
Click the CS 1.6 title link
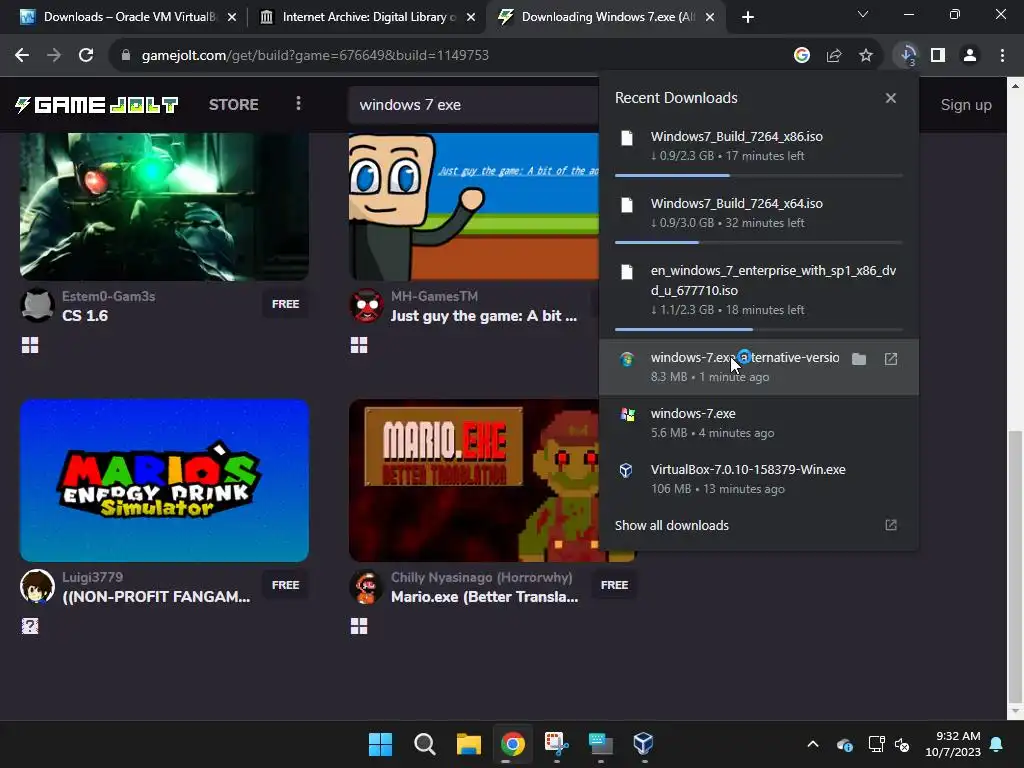click(x=85, y=316)
